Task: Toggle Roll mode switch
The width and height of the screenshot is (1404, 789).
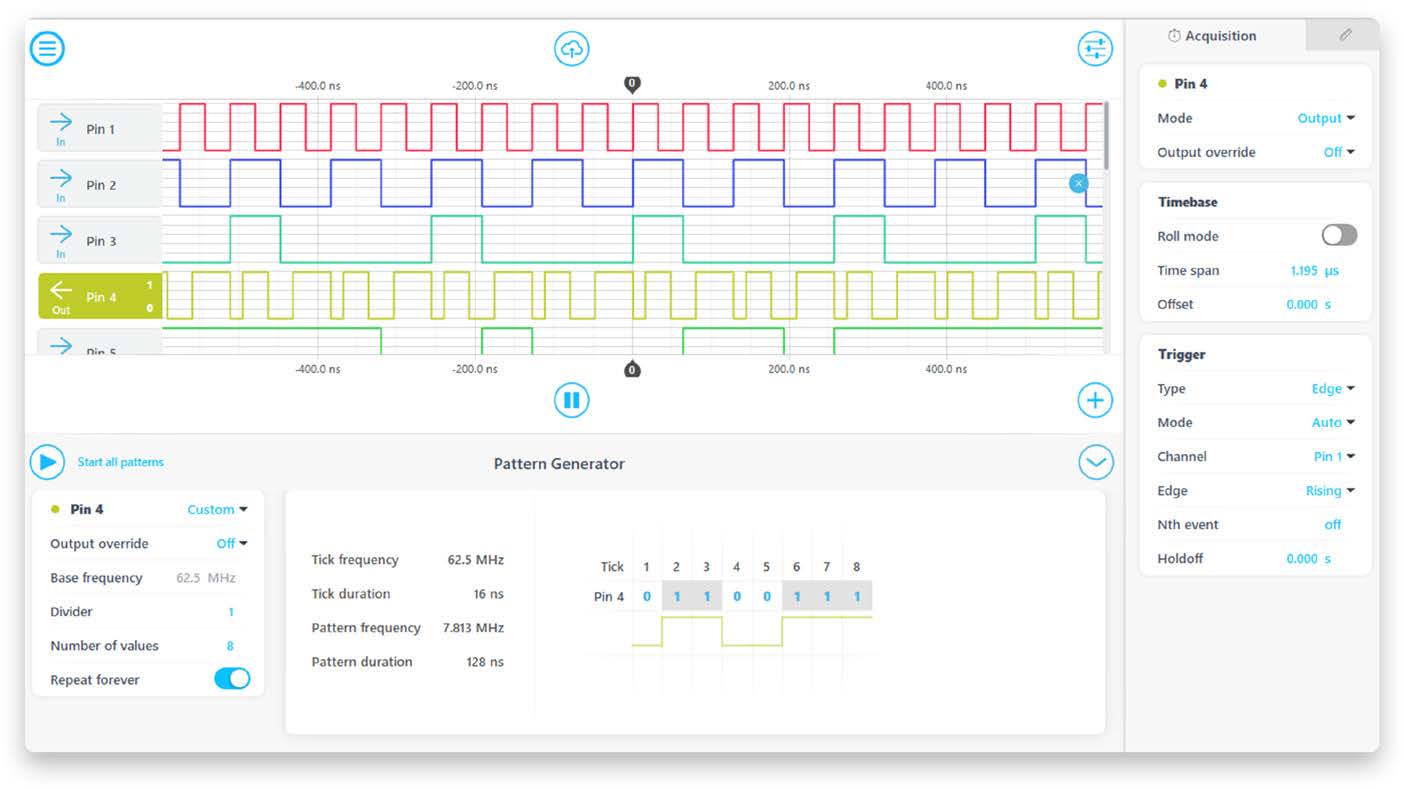Action: pos(1339,235)
